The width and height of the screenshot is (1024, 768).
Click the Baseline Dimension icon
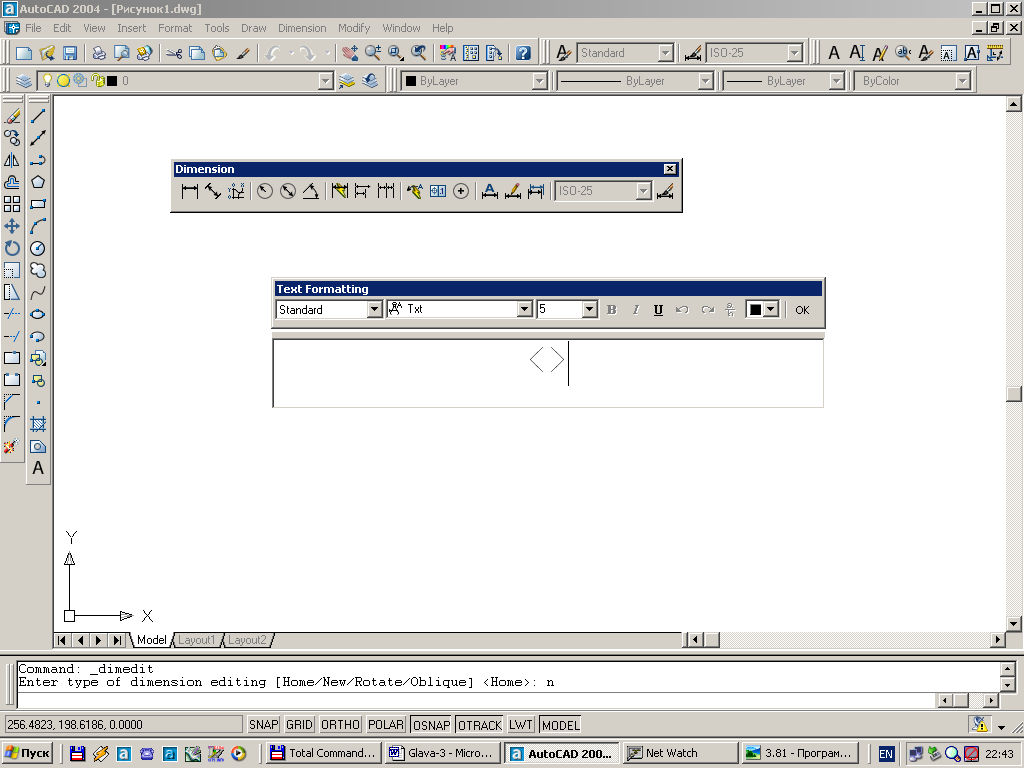click(362, 191)
